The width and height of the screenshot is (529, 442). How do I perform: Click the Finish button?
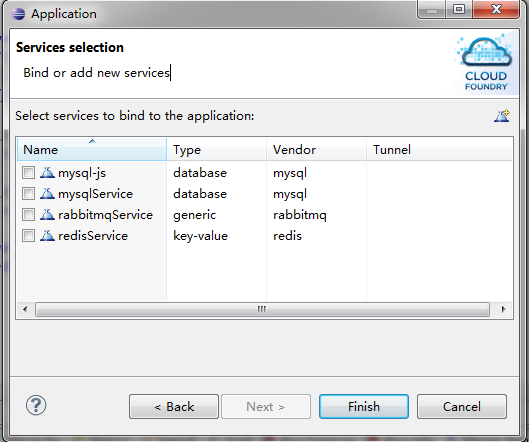364,407
